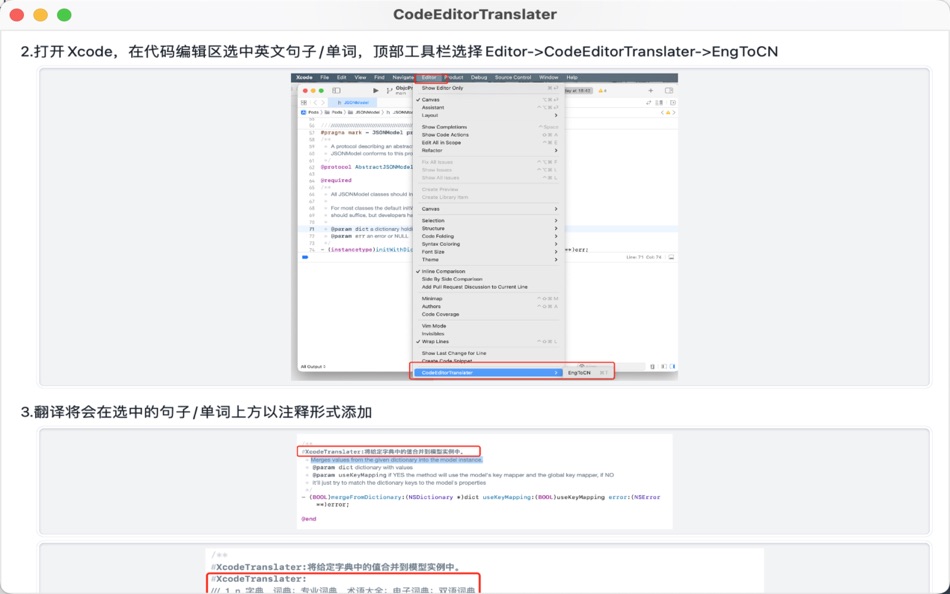Viewport: 950px width, 594px height.
Task: Click the '@protocol AbstractJSONModel' code line
Action: [x=367, y=167]
